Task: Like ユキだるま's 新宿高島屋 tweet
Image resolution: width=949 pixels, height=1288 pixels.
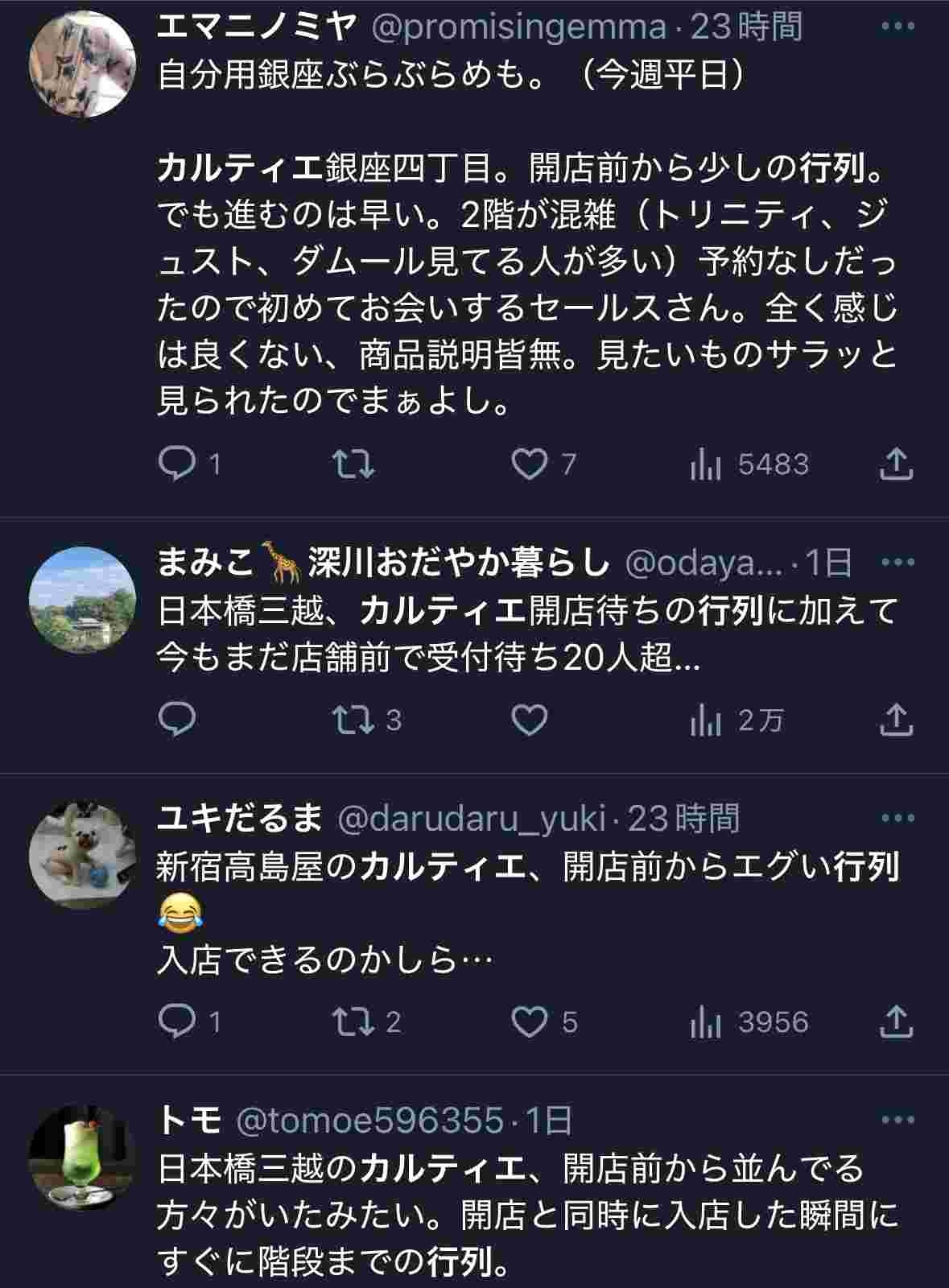Action: tap(530, 1022)
